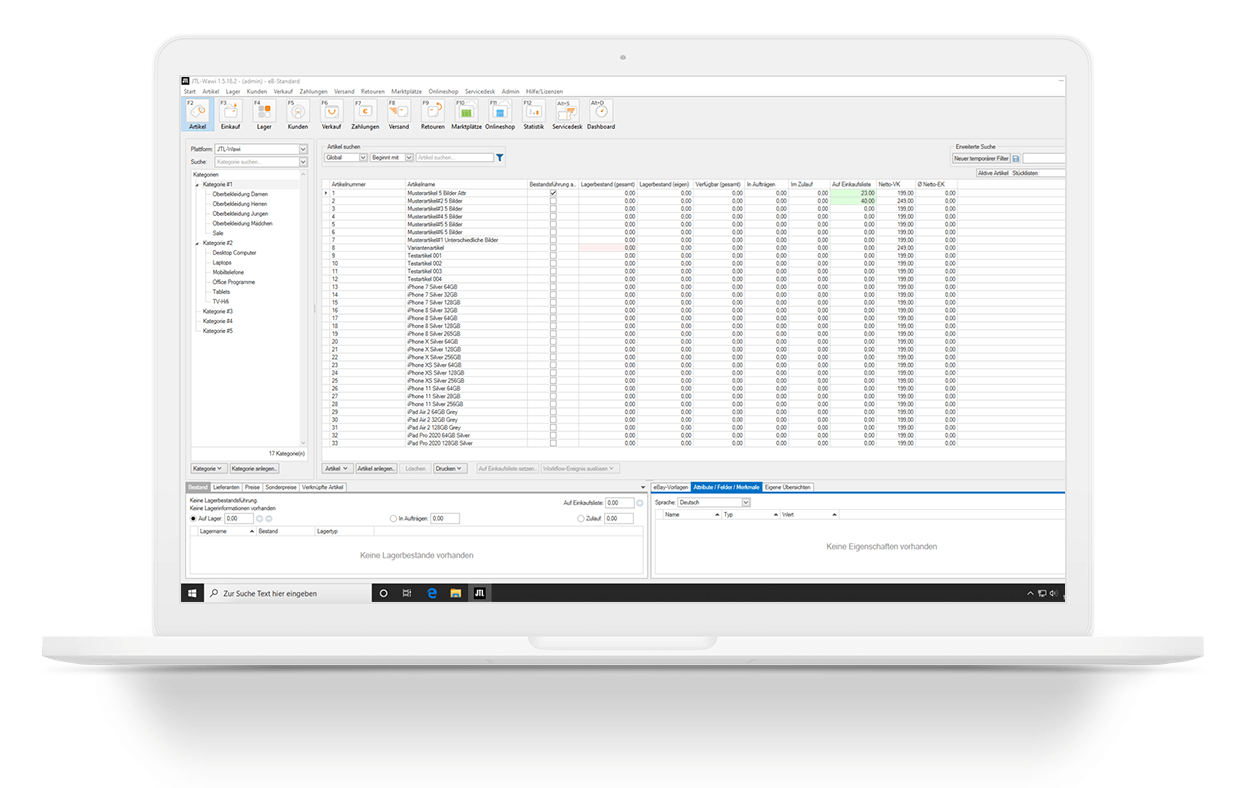This screenshot has width=1245, height=788.
Task: Select the Auf Lager radio button
Action: [193, 519]
